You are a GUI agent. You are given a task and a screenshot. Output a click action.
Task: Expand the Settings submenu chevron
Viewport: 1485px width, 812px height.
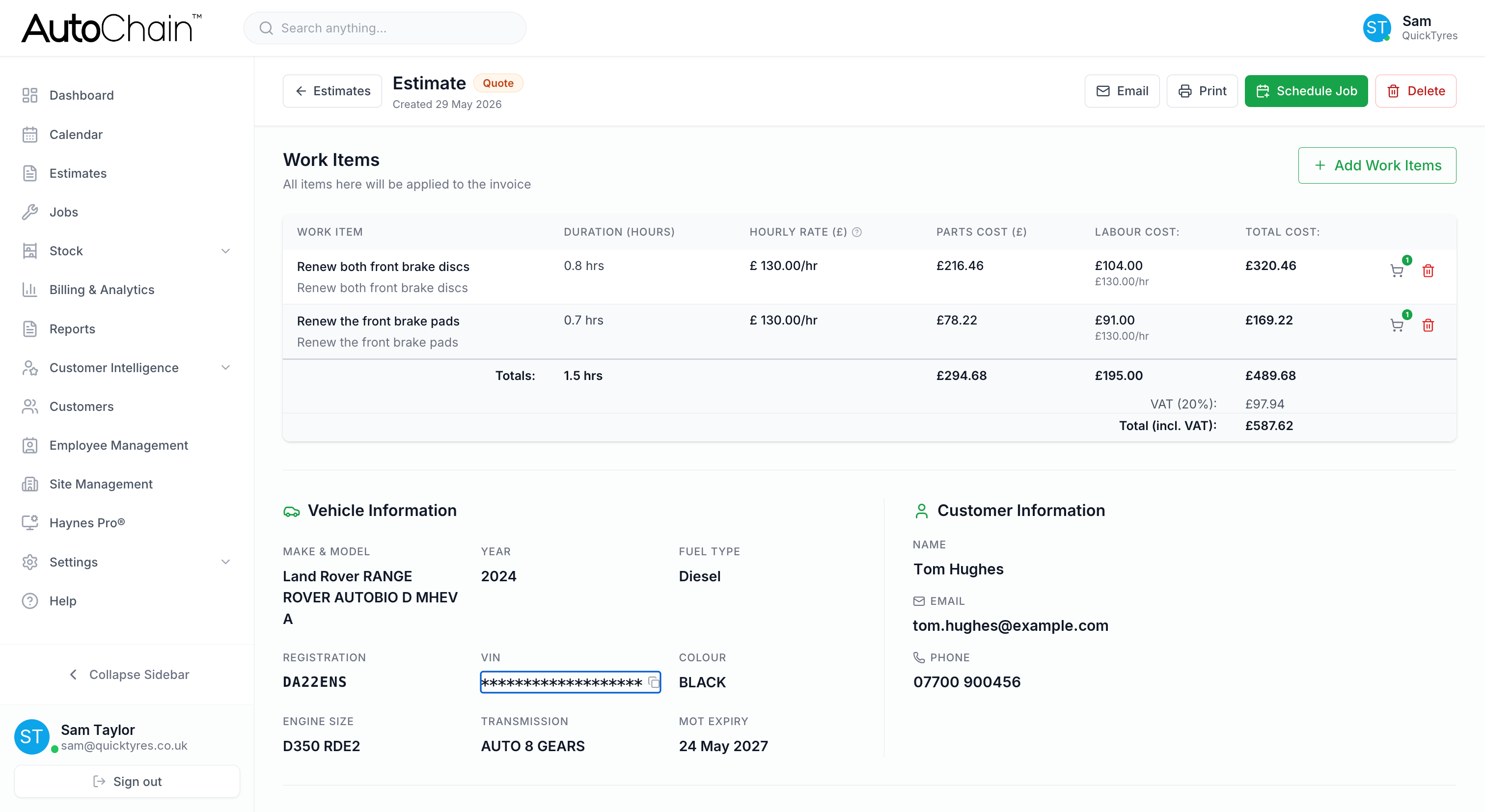point(225,562)
